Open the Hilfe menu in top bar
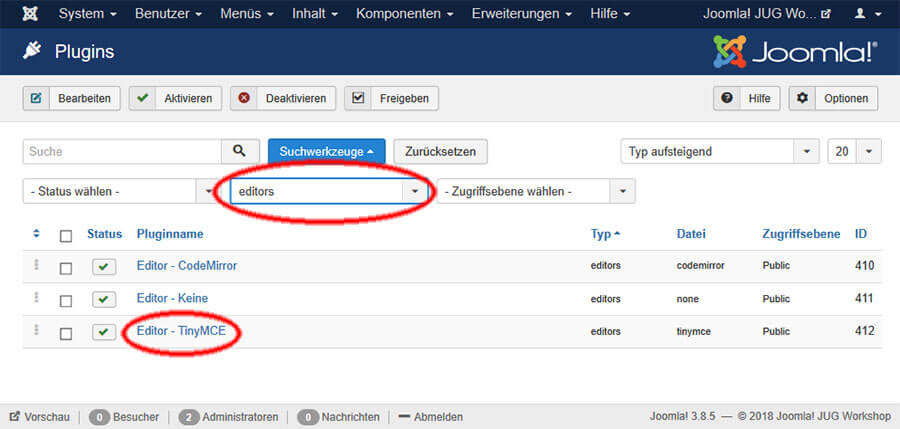The image size is (900, 429). click(610, 14)
